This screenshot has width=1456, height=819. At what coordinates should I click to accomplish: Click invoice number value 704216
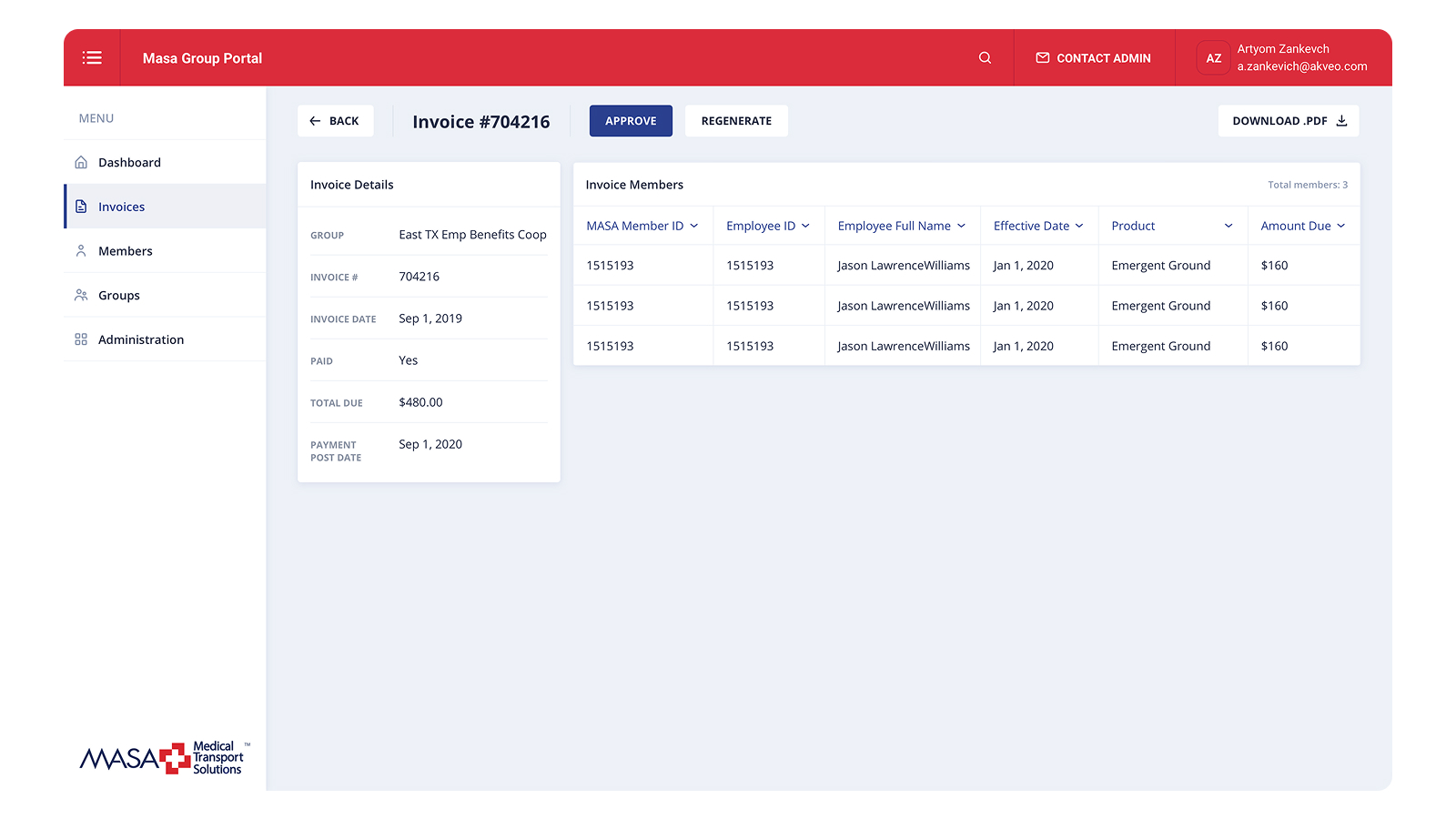coord(419,277)
